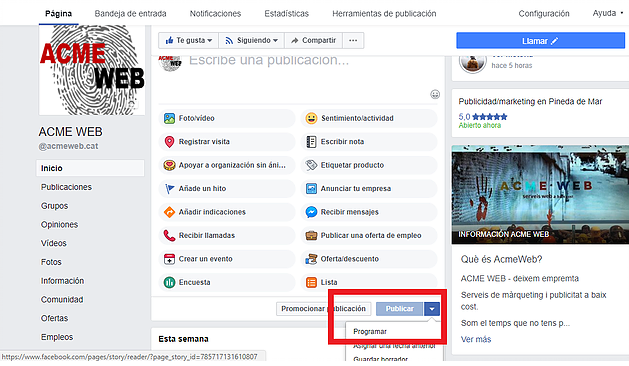Open the Información ACME WEB video thumbnail
This screenshot has height=366, width=629.
tap(540, 195)
